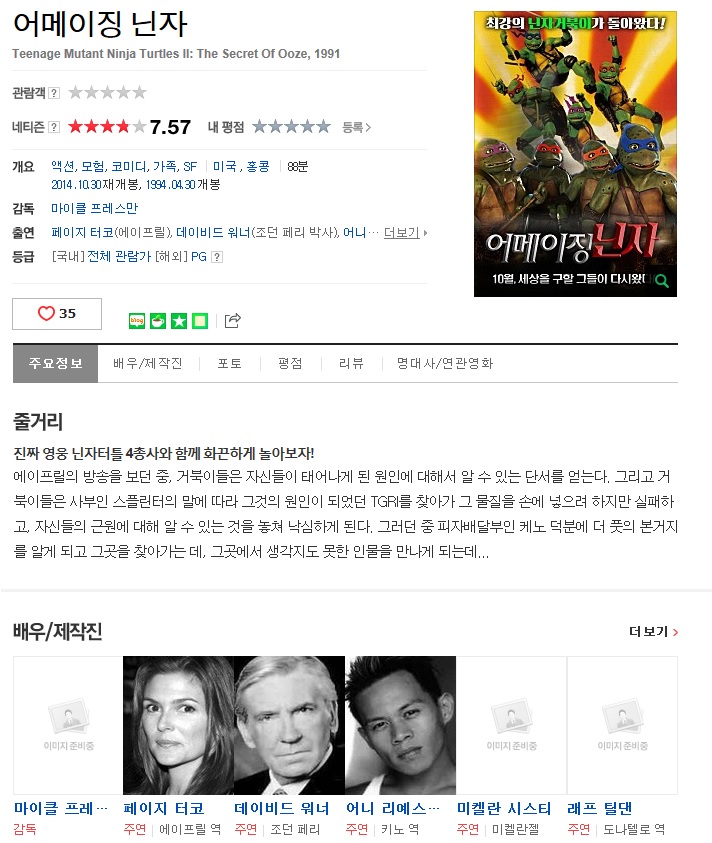Set my rating with 내 평점 stars
The width and height of the screenshot is (712, 843).
[x=291, y=127]
